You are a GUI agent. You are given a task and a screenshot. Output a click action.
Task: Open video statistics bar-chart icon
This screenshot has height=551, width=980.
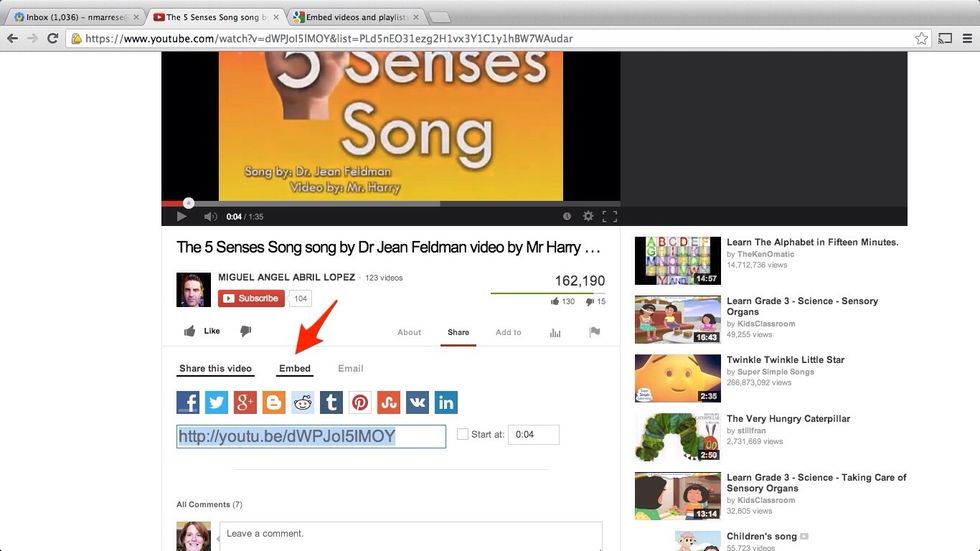point(555,332)
